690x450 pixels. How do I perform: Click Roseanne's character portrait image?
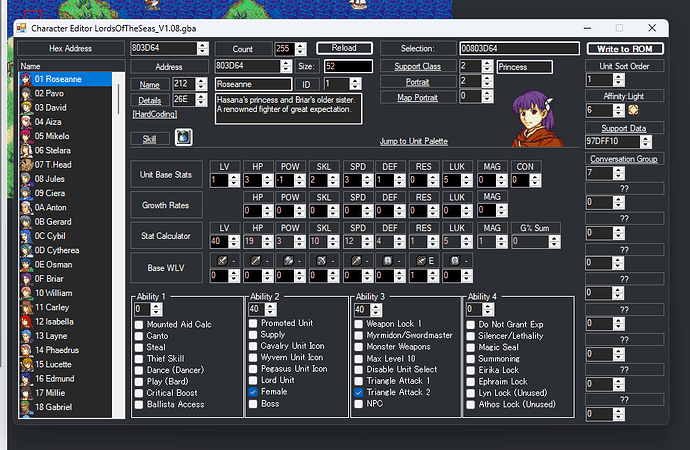534,115
